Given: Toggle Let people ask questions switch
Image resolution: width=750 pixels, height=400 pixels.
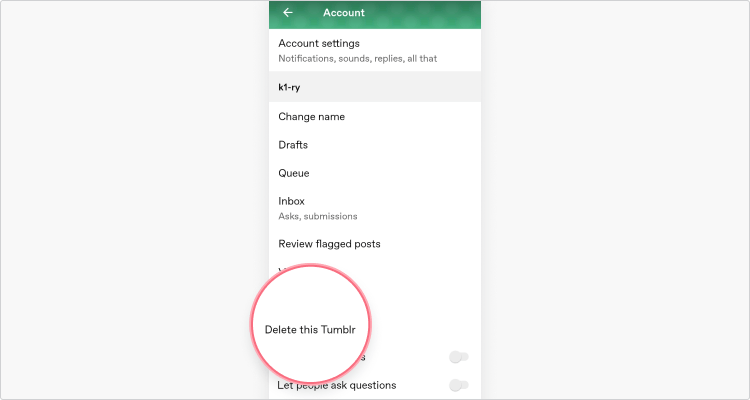Looking at the screenshot, I should click(459, 385).
